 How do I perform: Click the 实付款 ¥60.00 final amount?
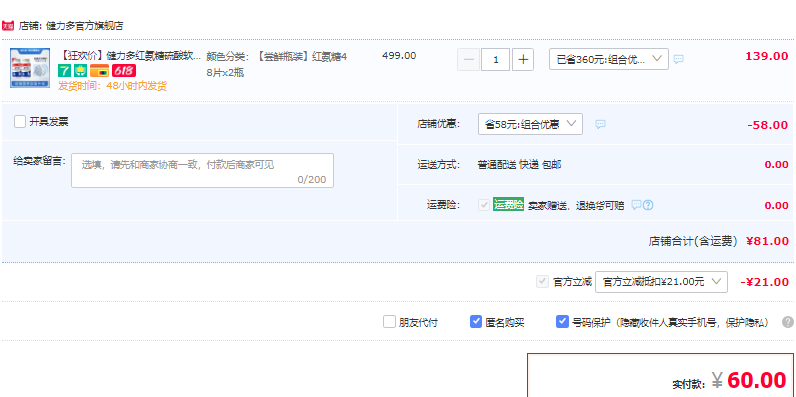click(729, 381)
